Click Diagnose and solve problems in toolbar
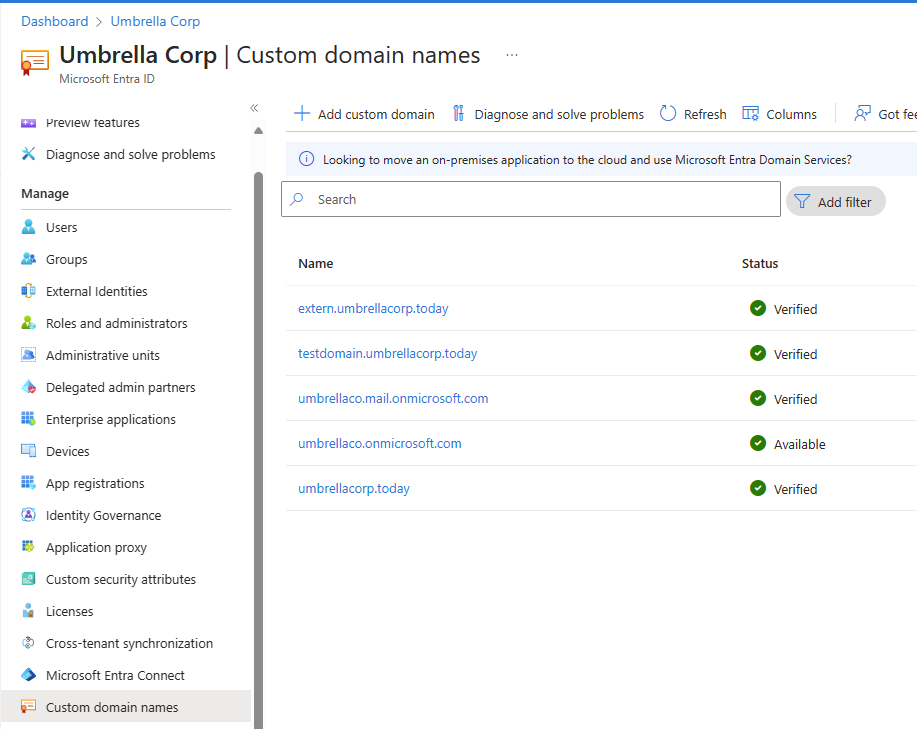Screen dimensions: 917x729 click(558, 114)
